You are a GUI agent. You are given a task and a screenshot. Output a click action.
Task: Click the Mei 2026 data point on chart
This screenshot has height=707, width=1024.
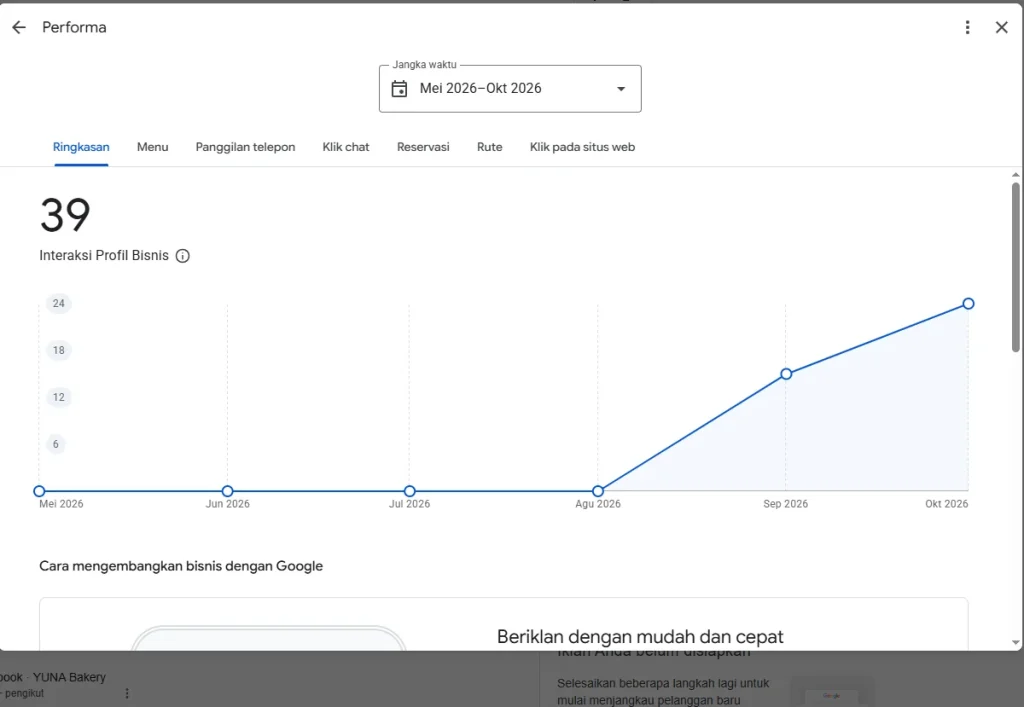[x=39, y=491]
